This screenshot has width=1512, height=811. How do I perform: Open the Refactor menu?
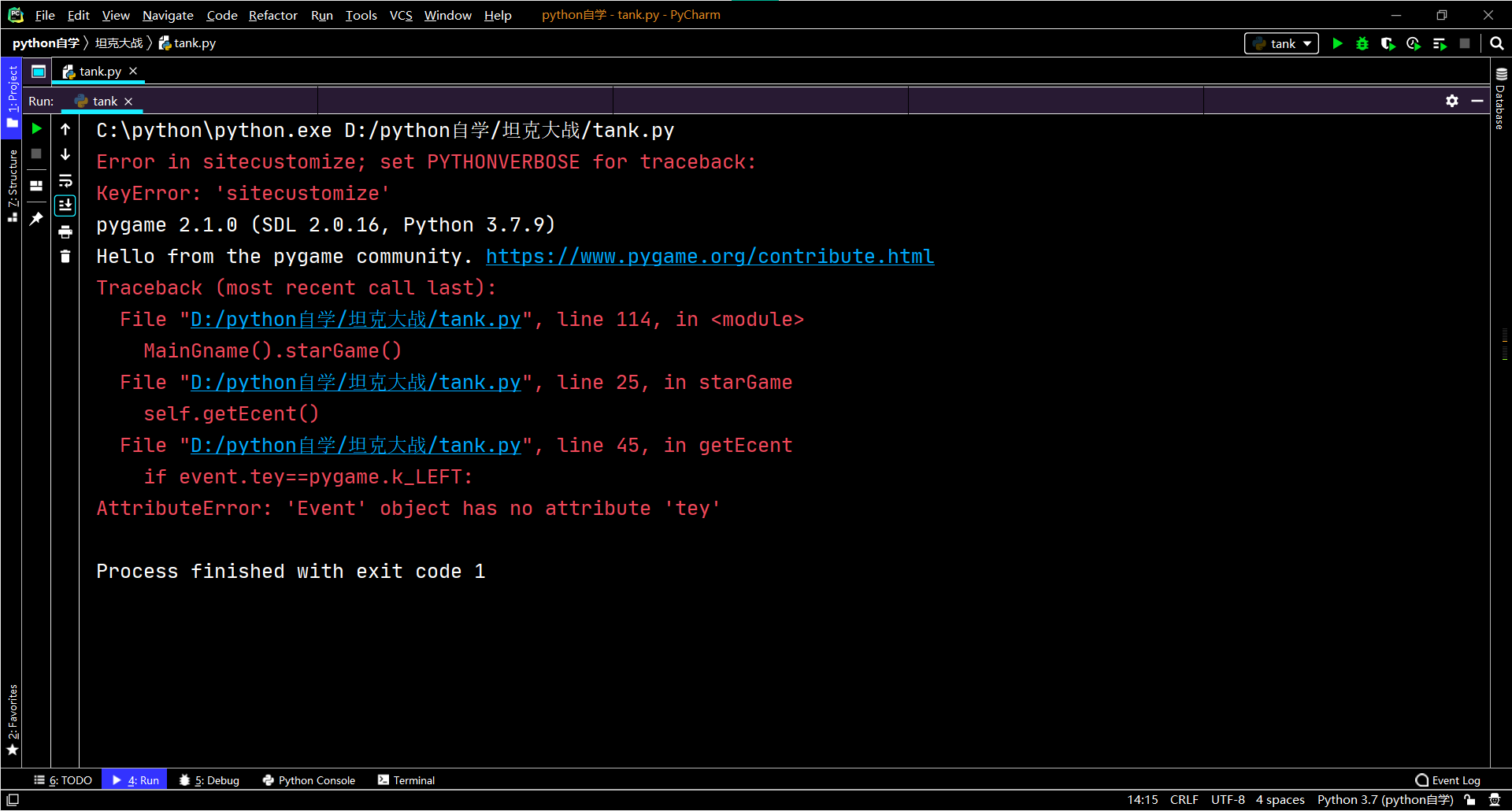pos(273,15)
